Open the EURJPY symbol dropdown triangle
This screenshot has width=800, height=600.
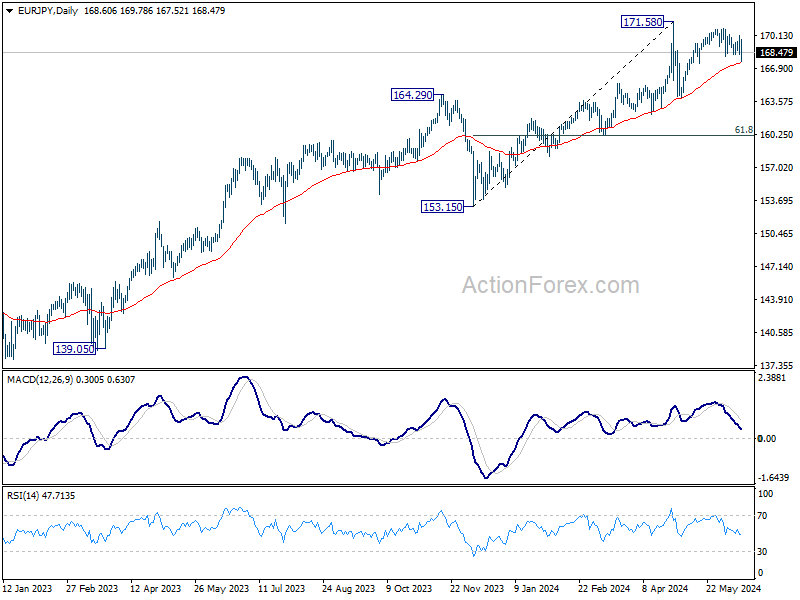click(x=10, y=11)
